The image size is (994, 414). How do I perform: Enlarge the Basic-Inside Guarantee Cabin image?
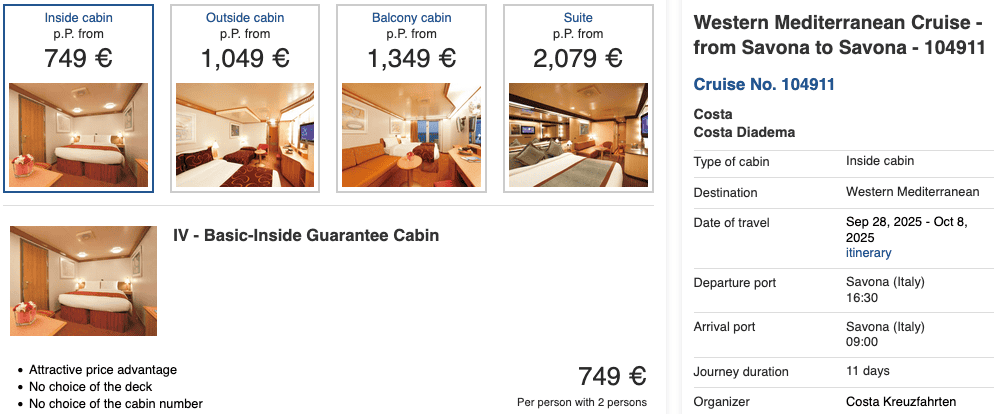coord(83,281)
